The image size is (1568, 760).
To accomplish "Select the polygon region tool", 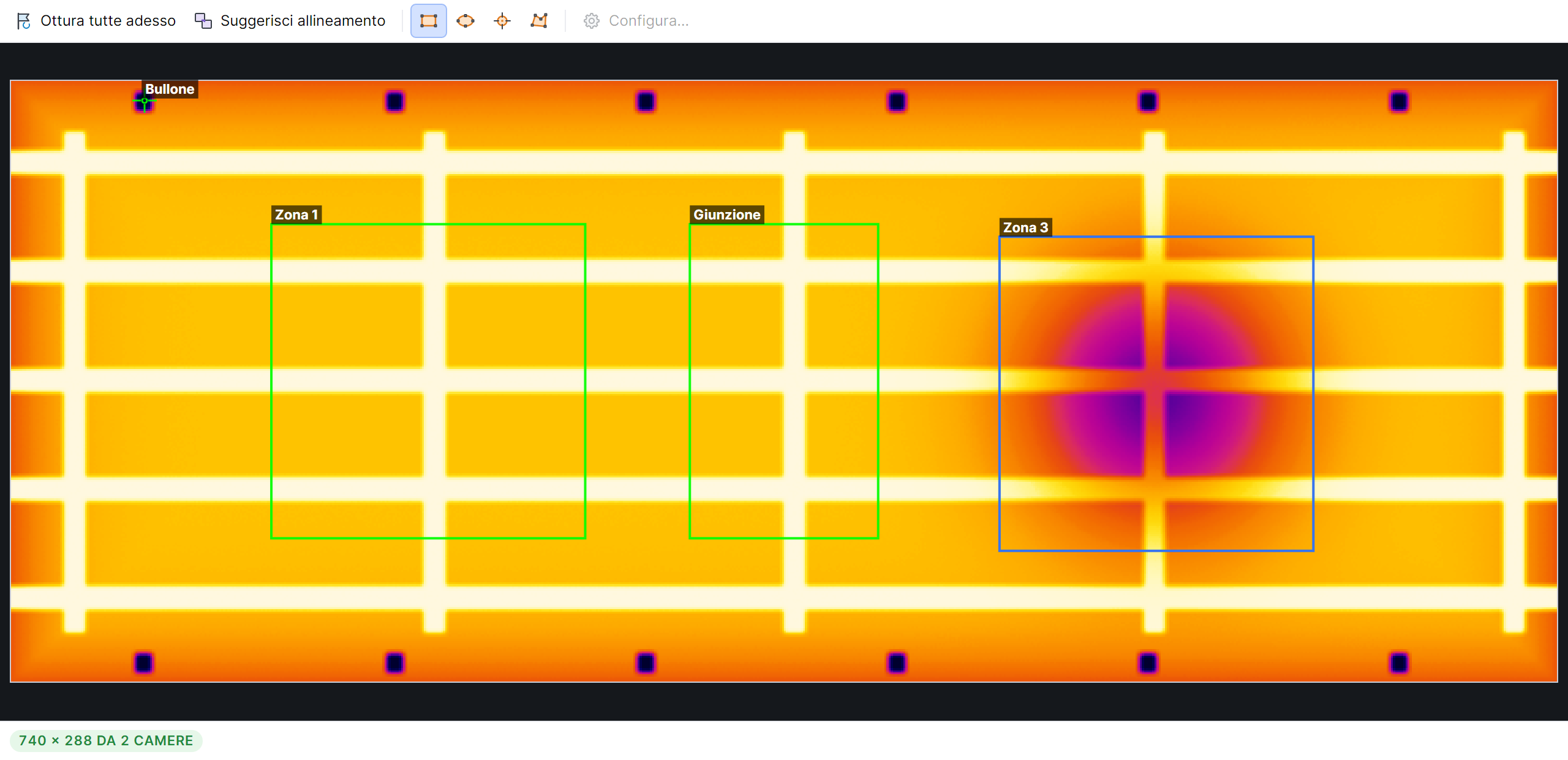I will pyautogui.click(x=539, y=21).
